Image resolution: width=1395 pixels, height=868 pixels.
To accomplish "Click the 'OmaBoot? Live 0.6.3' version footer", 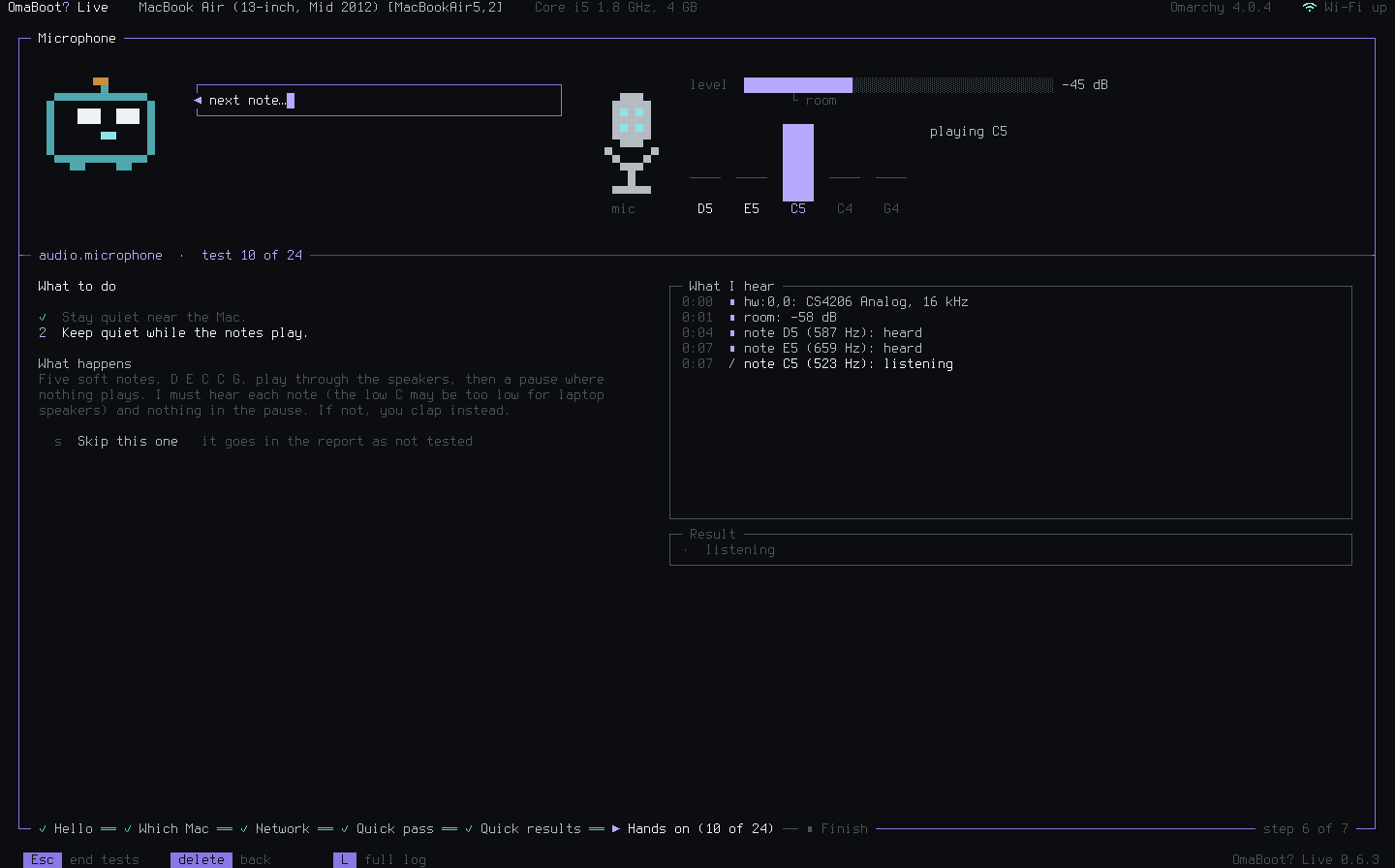I will pyautogui.click(x=1306, y=859).
